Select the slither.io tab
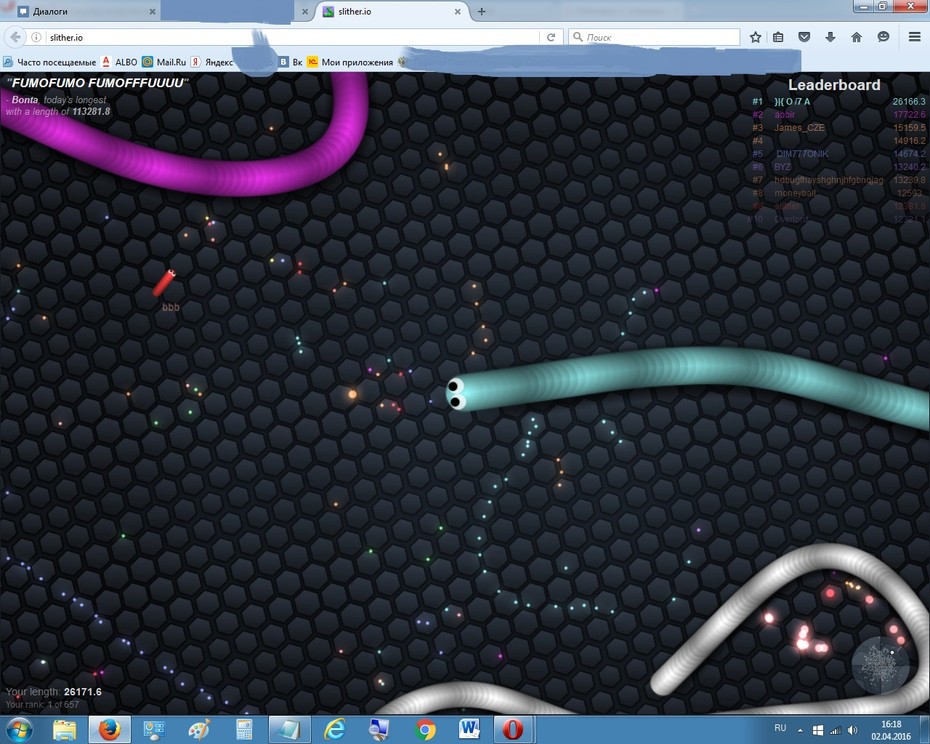This screenshot has height=744, width=930. pyautogui.click(x=391, y=11)
